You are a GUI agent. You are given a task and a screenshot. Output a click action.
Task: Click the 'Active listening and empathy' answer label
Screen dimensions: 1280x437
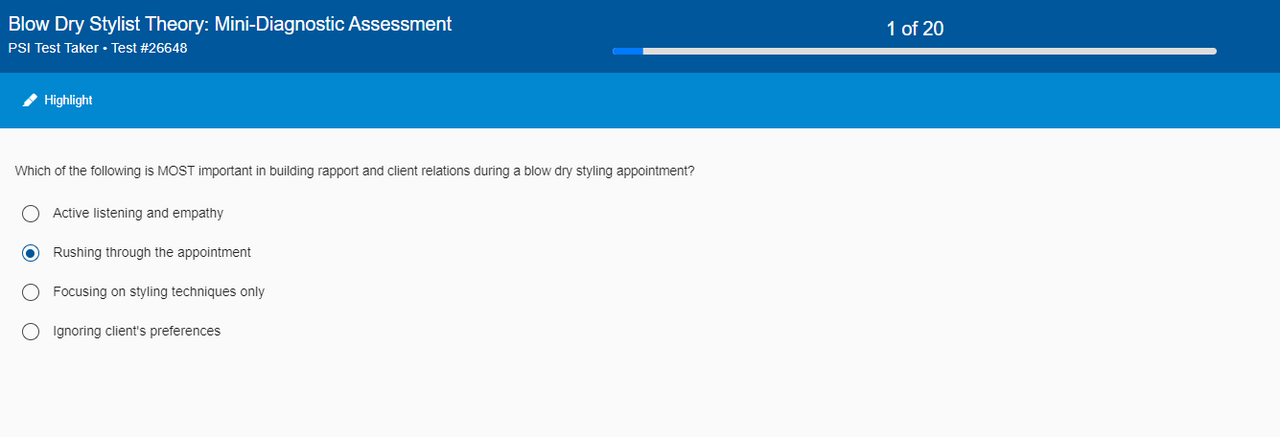(x=138, y=213)
